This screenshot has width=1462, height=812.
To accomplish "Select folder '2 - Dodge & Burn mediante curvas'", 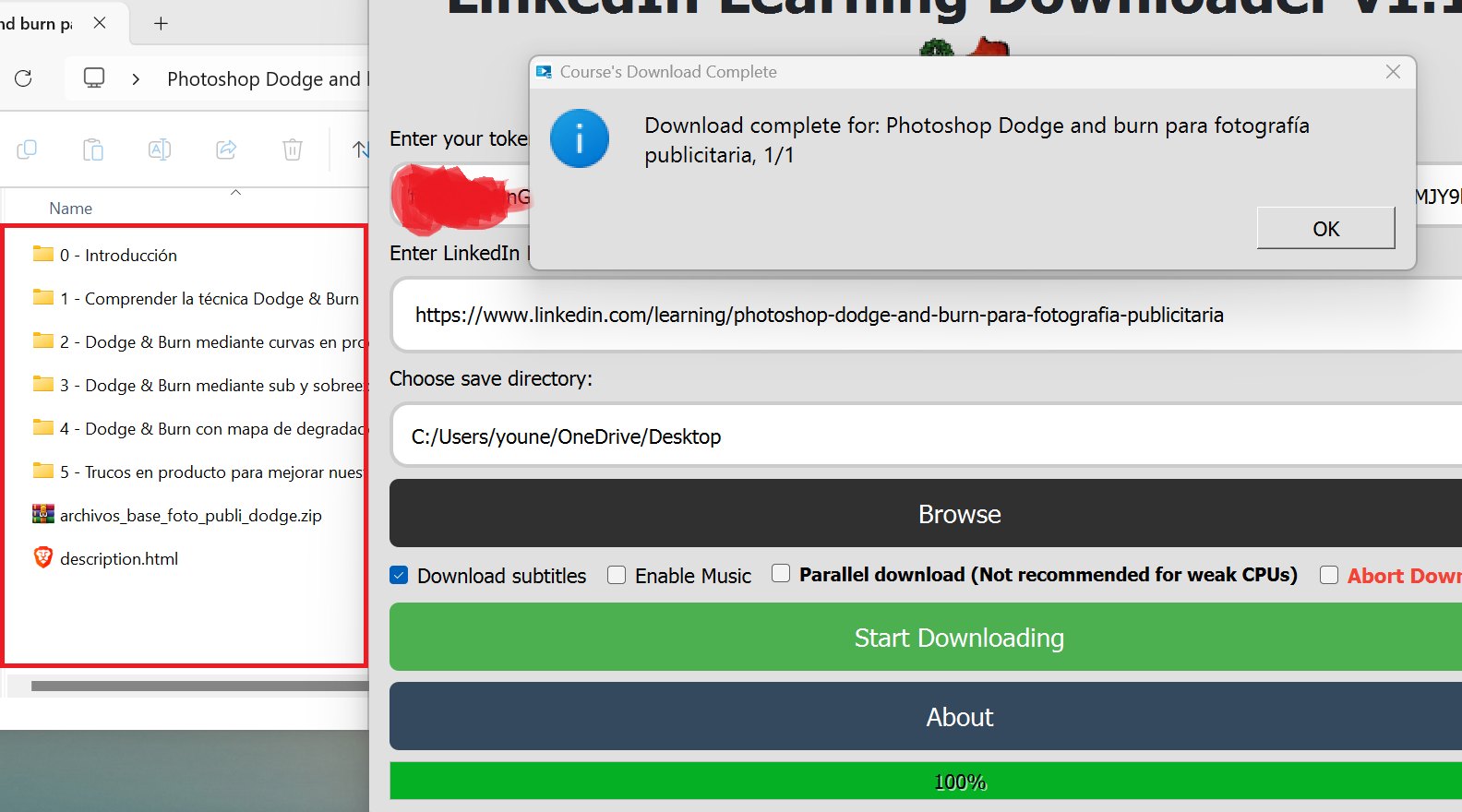I will point(199,341).
